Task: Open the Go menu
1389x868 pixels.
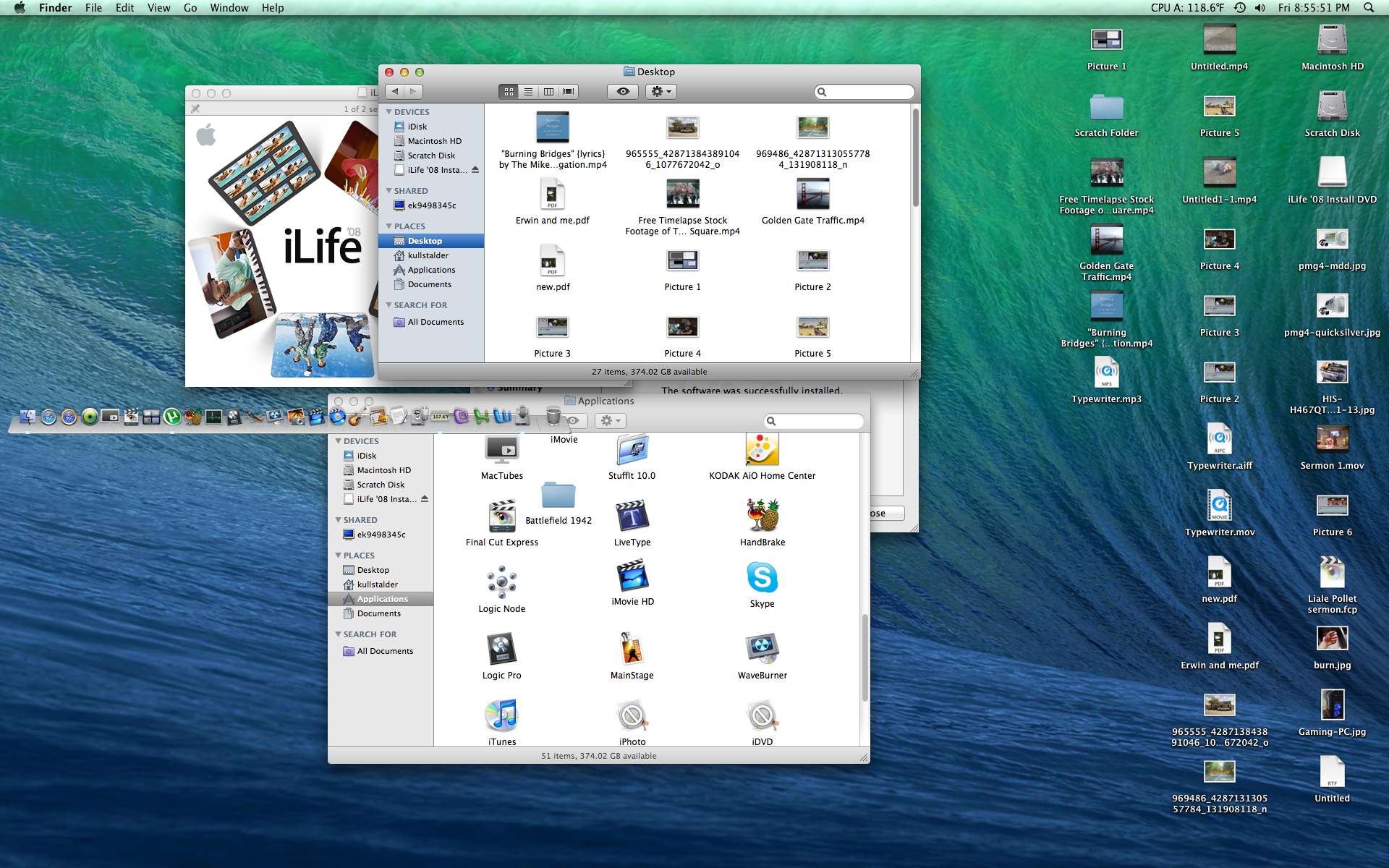Action: [x=190, y=8]
